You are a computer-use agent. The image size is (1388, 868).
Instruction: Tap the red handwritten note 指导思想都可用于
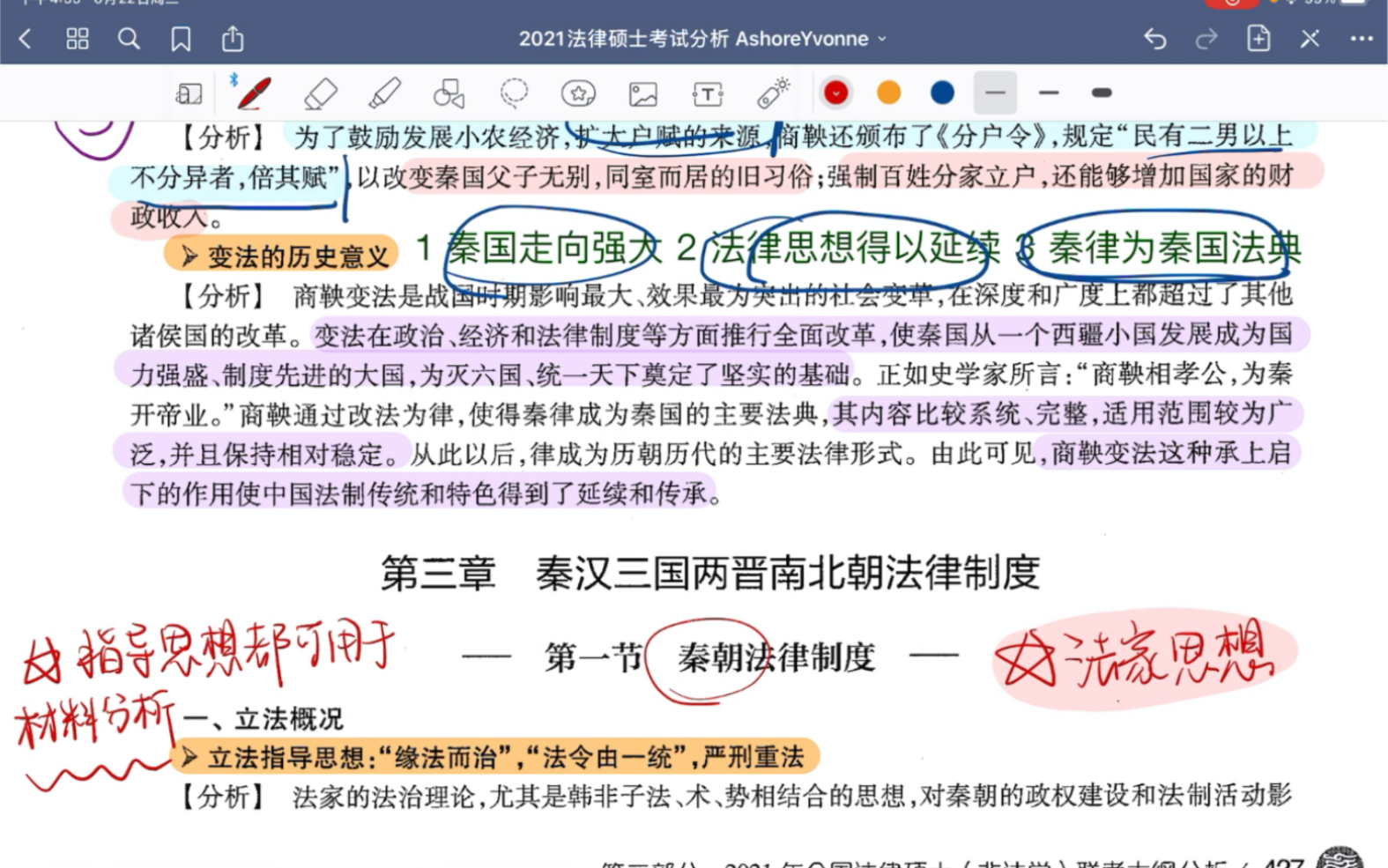[235, 652]
